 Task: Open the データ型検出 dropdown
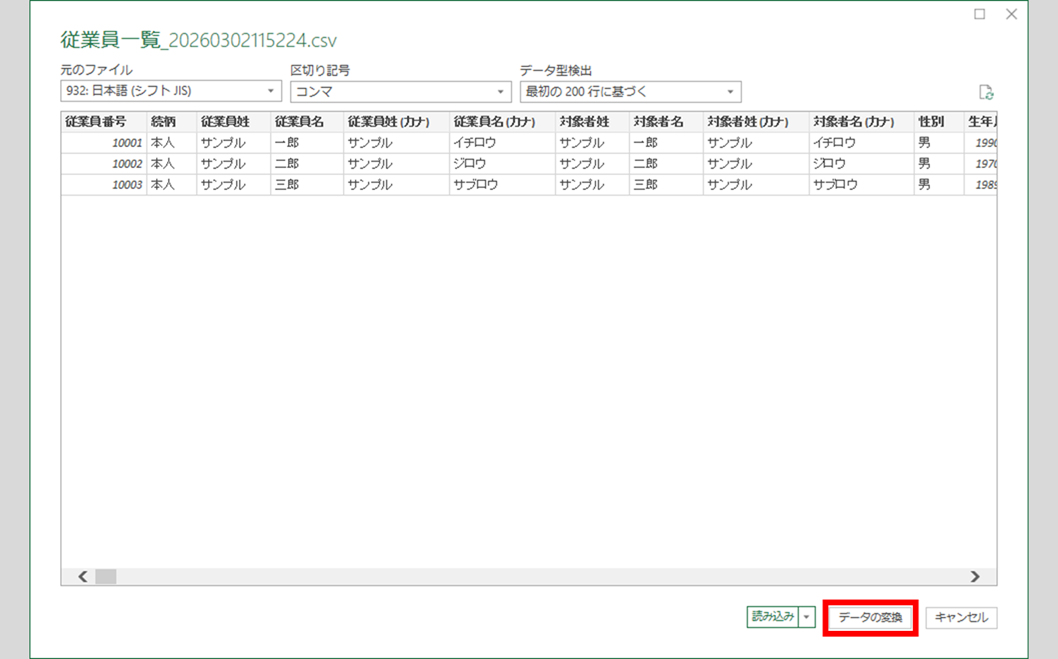point(630,92)
